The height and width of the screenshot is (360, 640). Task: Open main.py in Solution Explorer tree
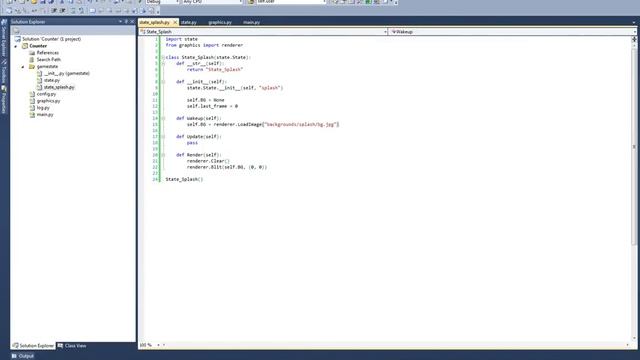coord(45,115)
